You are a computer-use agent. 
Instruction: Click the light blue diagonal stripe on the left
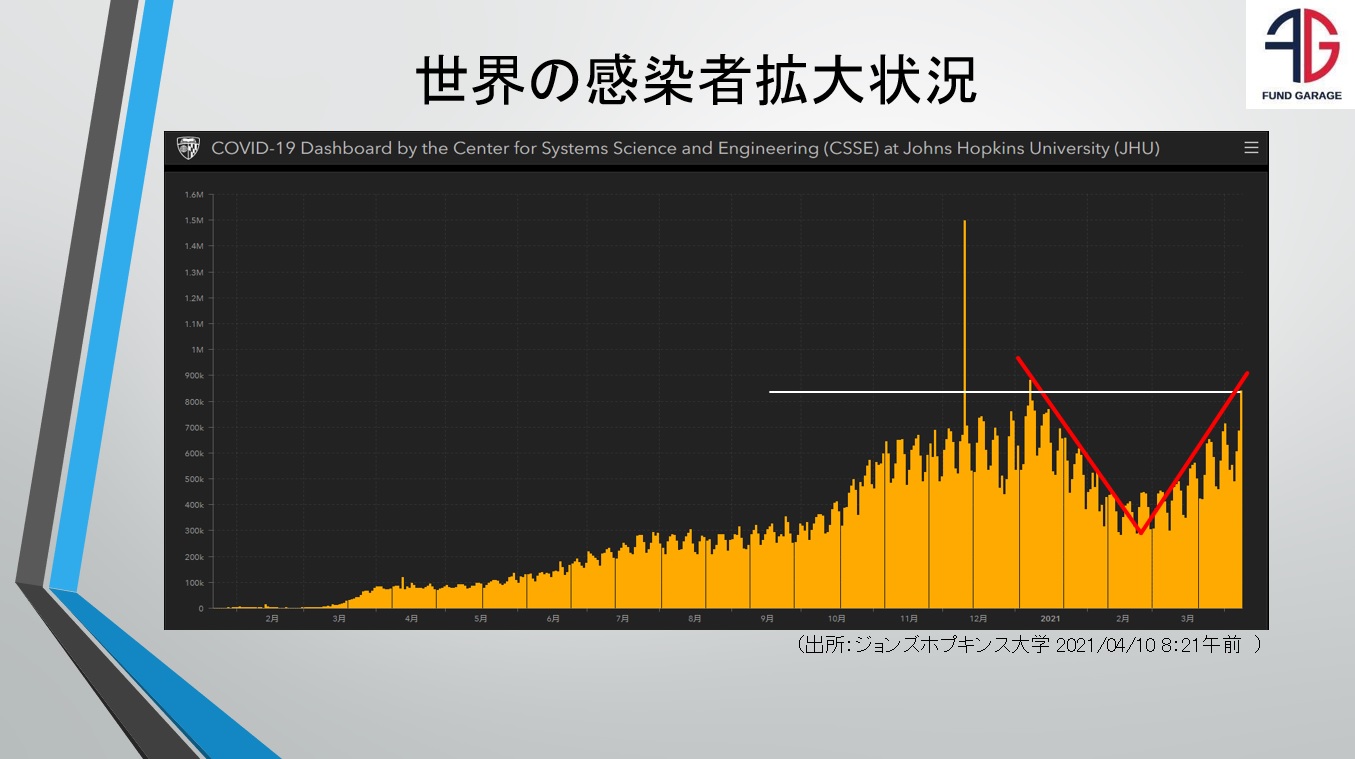pyautogui.click(x=110, y=300)
